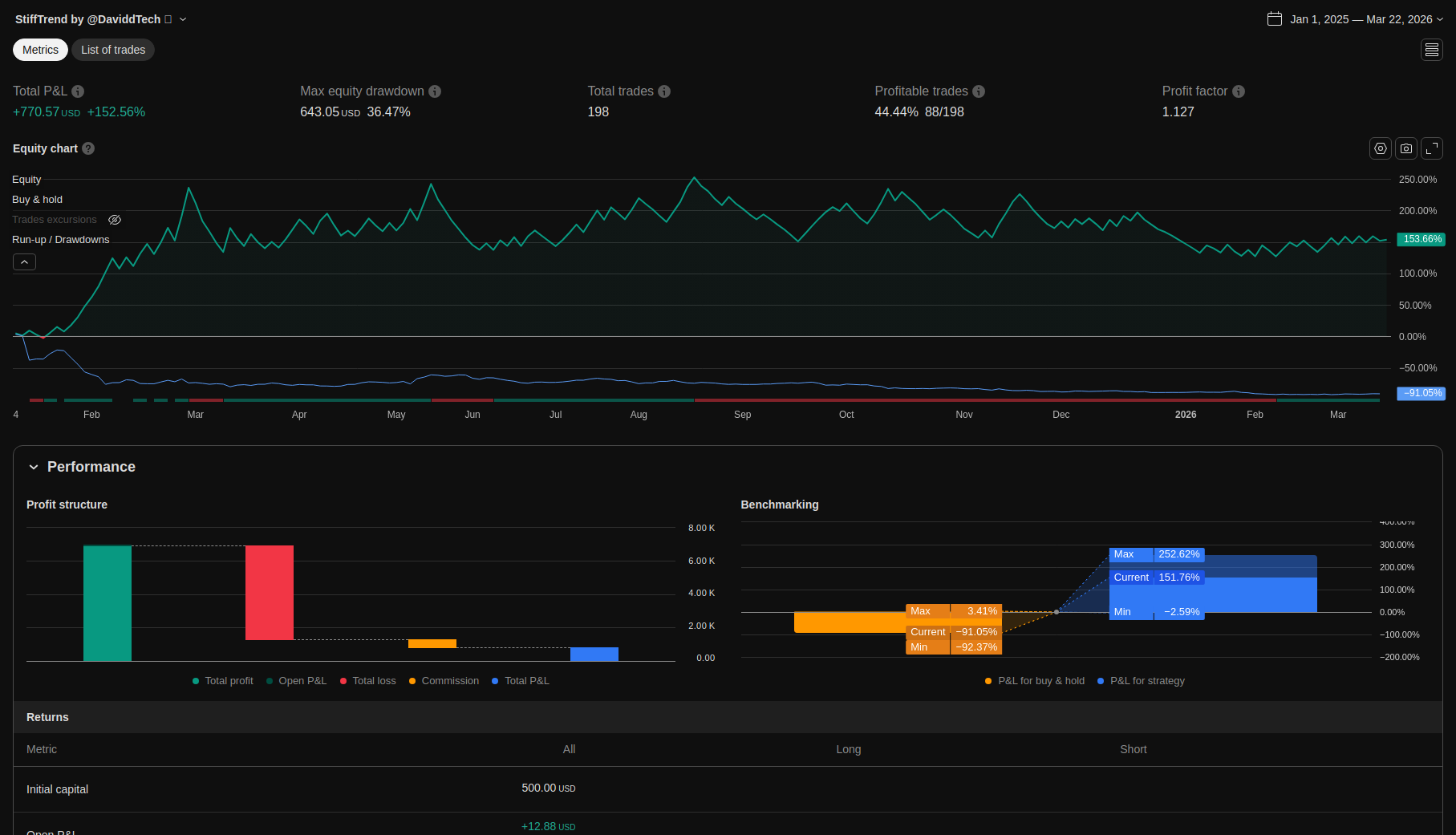Click the Profit factor info icon

click(x=1239, y=91)
